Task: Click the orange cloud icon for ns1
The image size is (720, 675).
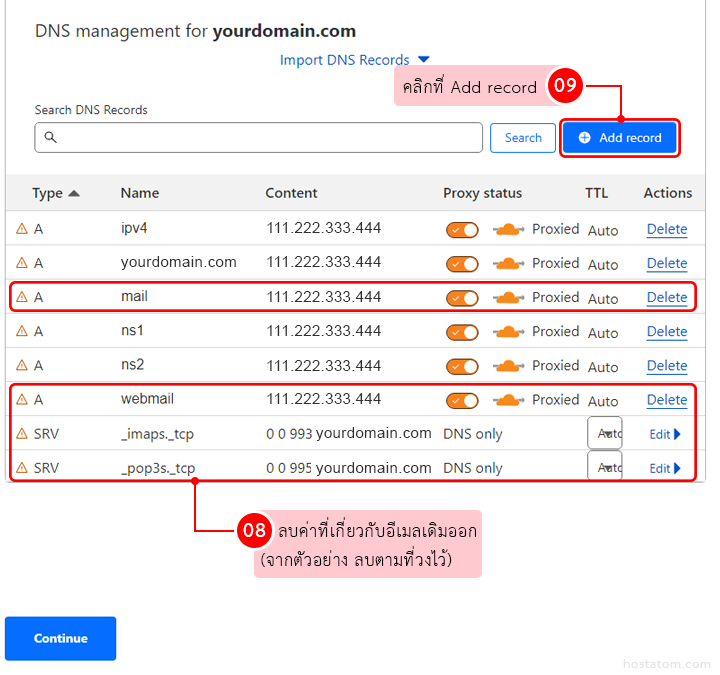Action: coord(509,332)
